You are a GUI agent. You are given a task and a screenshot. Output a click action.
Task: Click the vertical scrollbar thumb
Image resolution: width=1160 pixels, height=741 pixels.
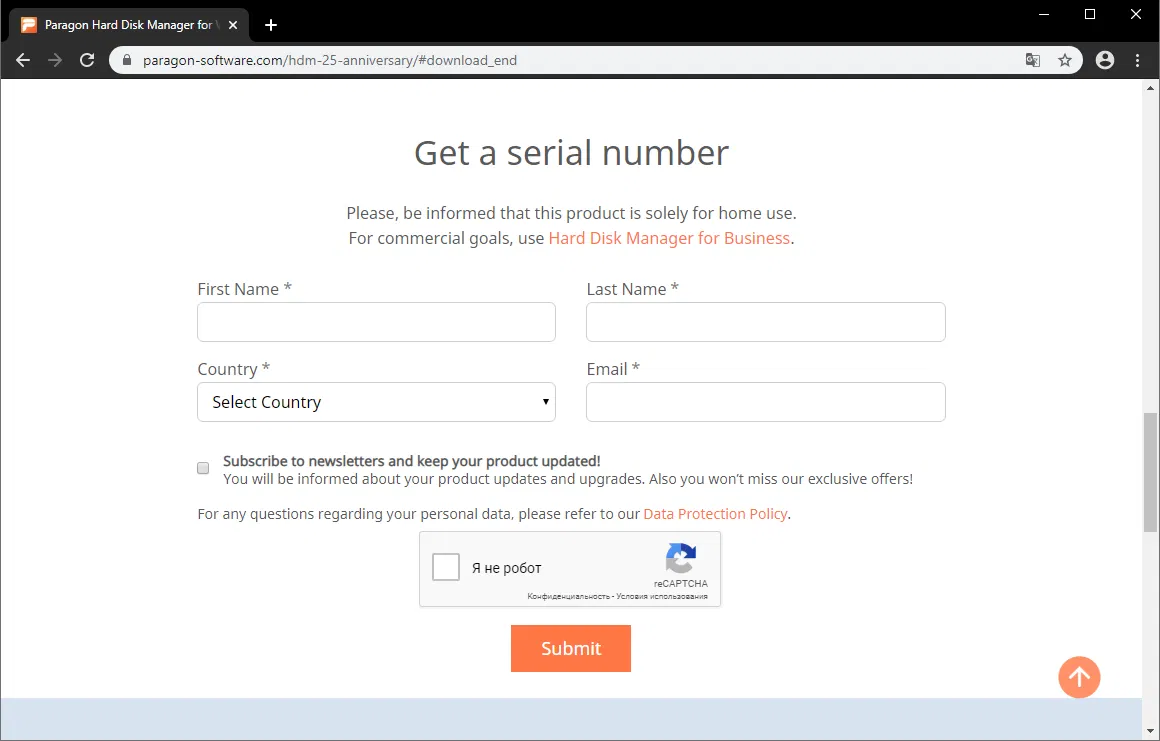(1150, 472)
